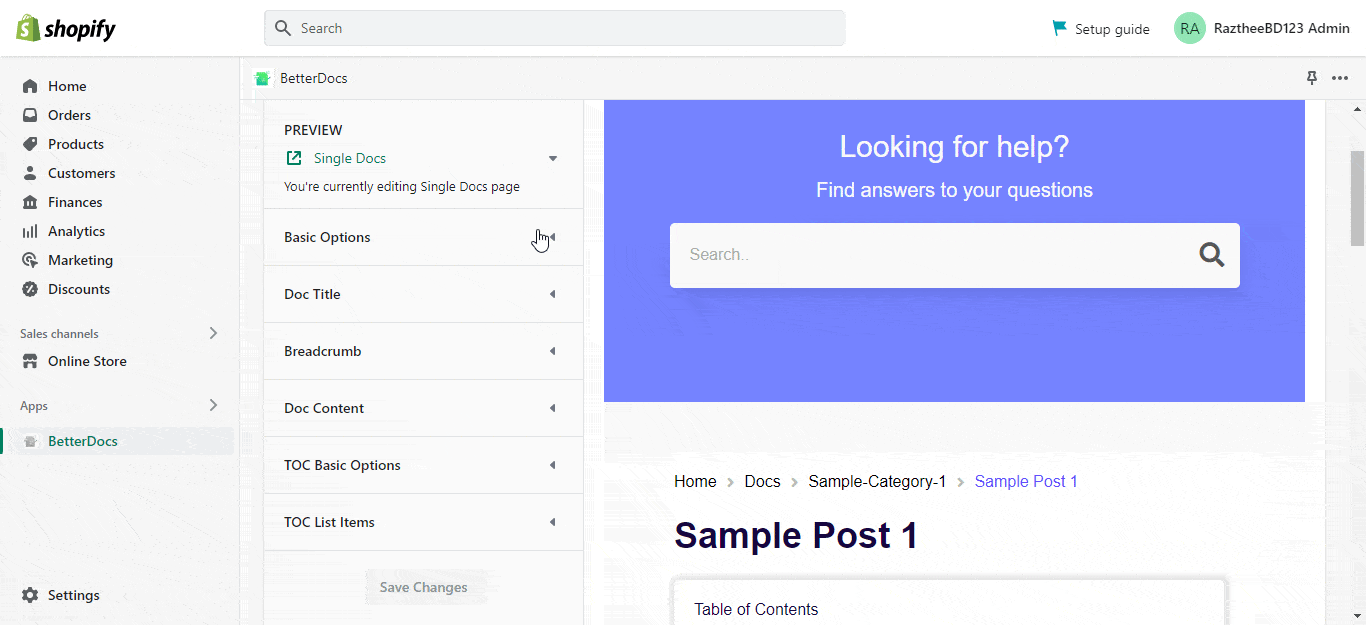Click the scrollbar up arrow
This screenshot has height=625, width=1366.
pyautogui.click(x=1357, y=108)
